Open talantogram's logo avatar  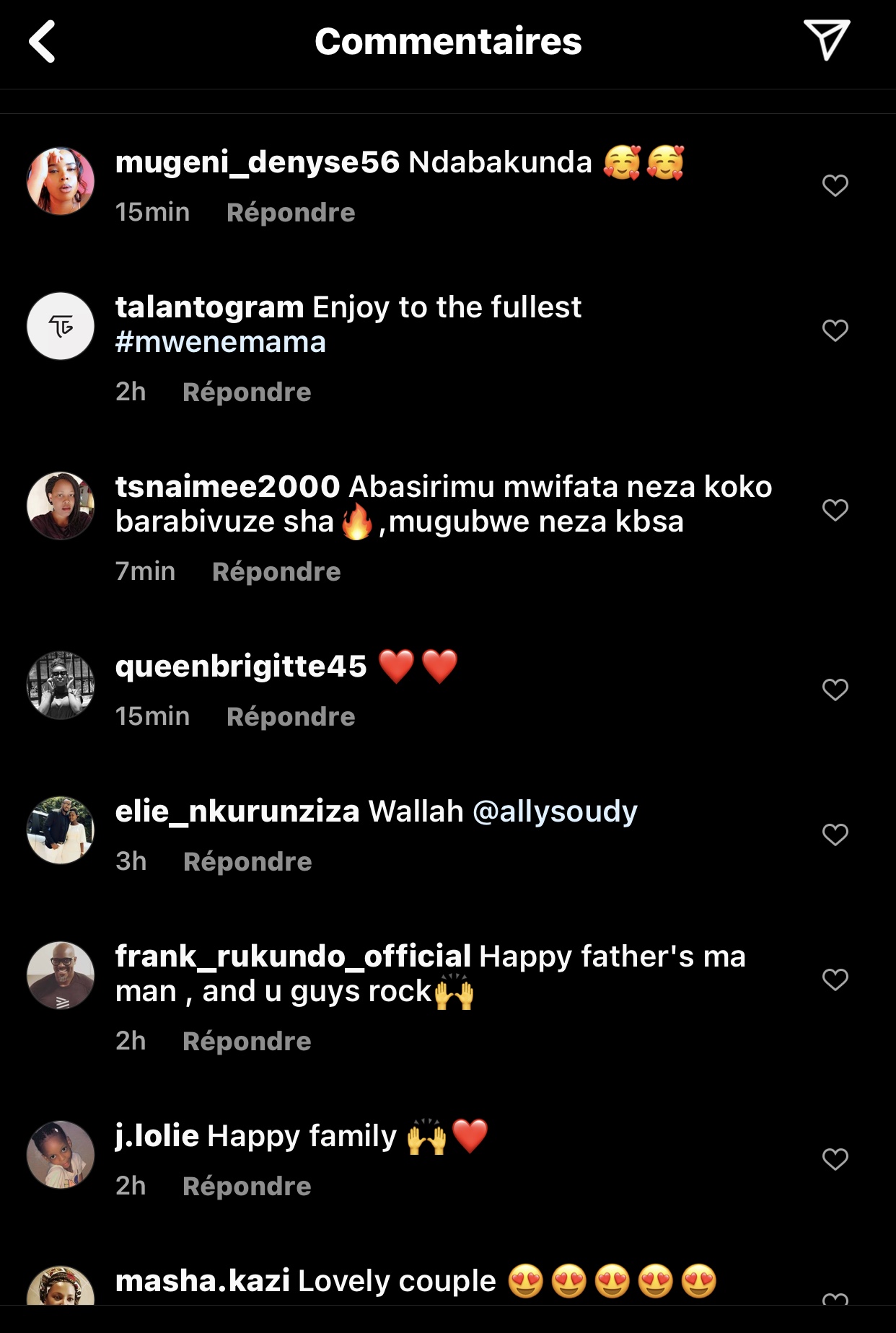(x=61, y=326)
